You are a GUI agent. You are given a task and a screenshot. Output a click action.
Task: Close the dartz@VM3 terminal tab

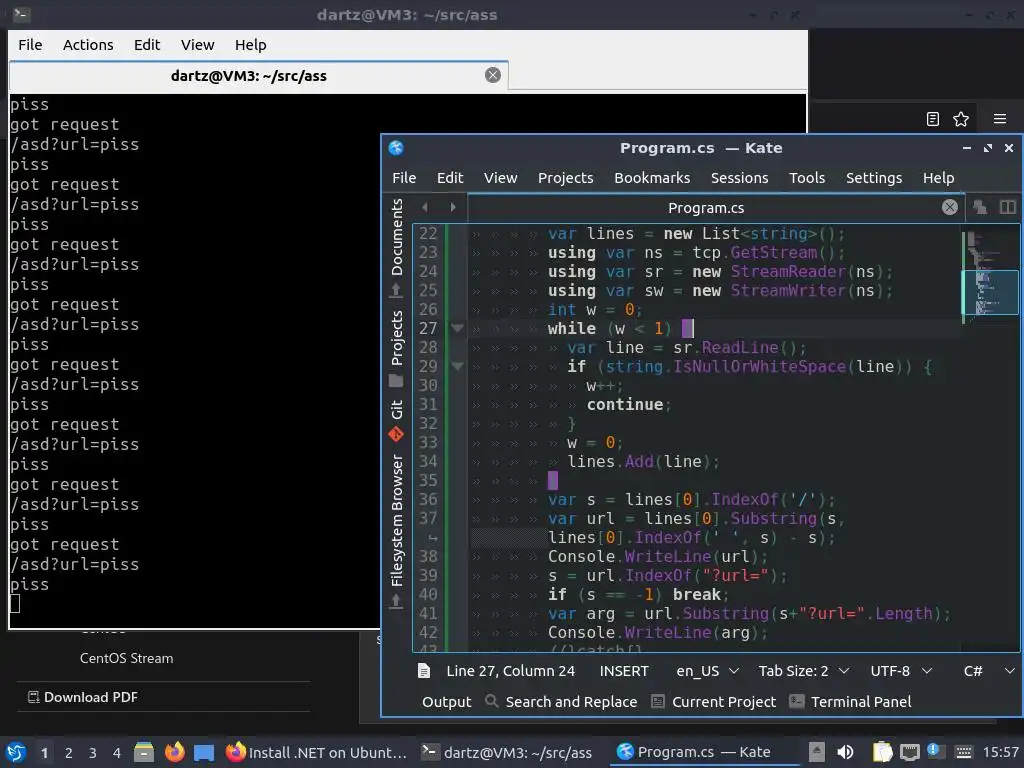point(493,75)
